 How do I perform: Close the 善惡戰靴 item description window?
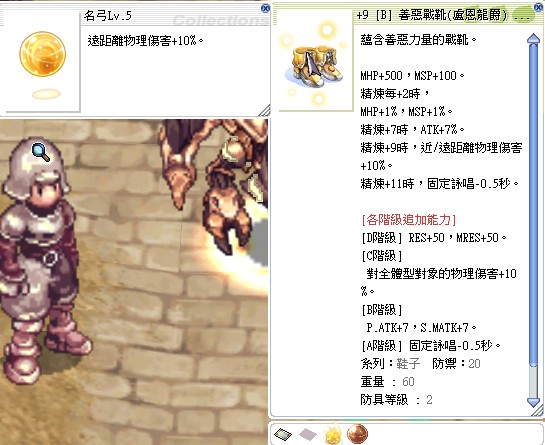coord(540,7)
